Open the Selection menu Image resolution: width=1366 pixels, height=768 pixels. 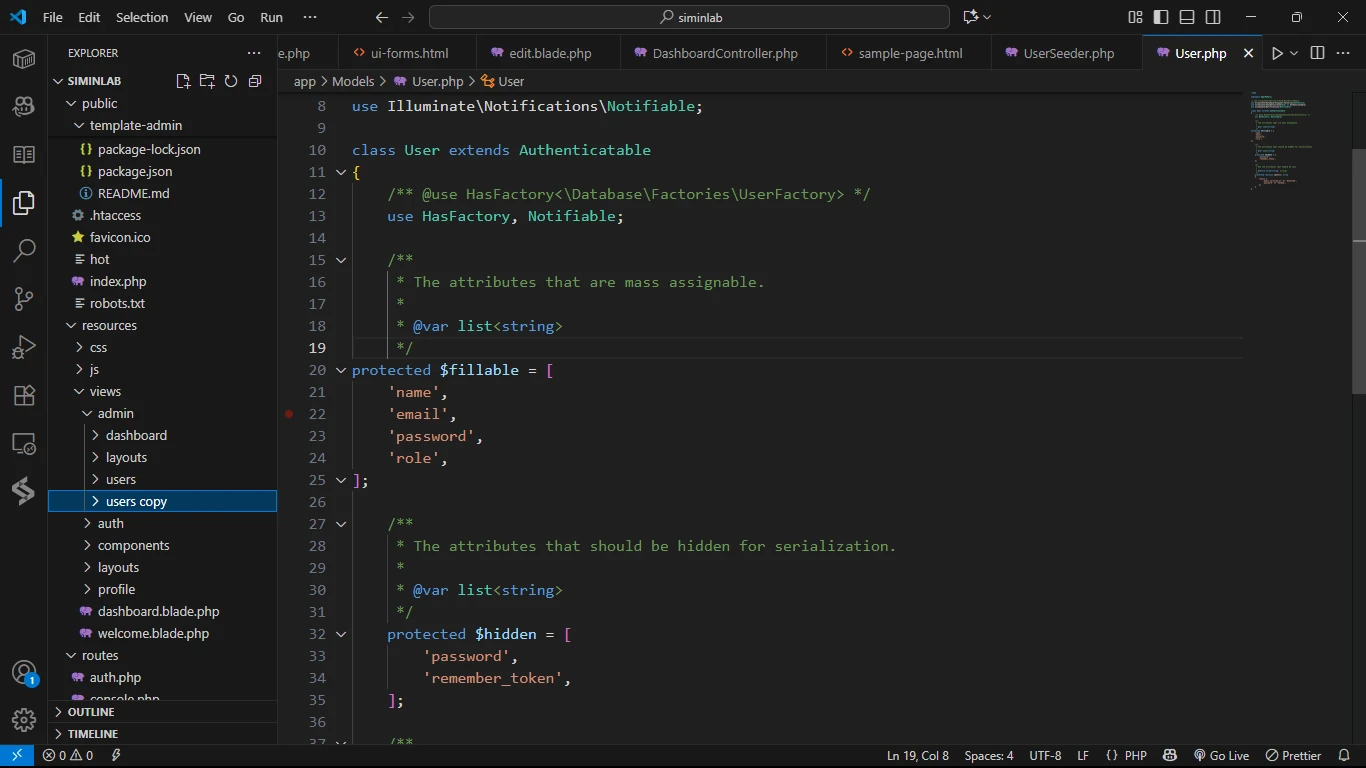pyautogui.click(x=142, y=17)
